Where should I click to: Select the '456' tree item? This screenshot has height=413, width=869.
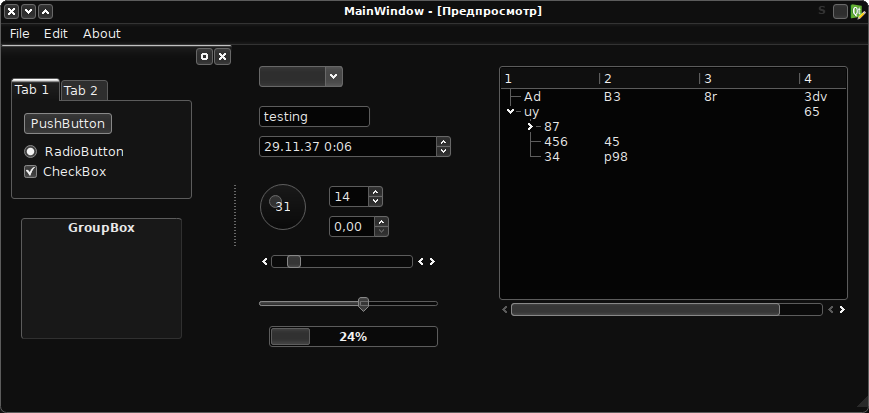click(556, 142)
